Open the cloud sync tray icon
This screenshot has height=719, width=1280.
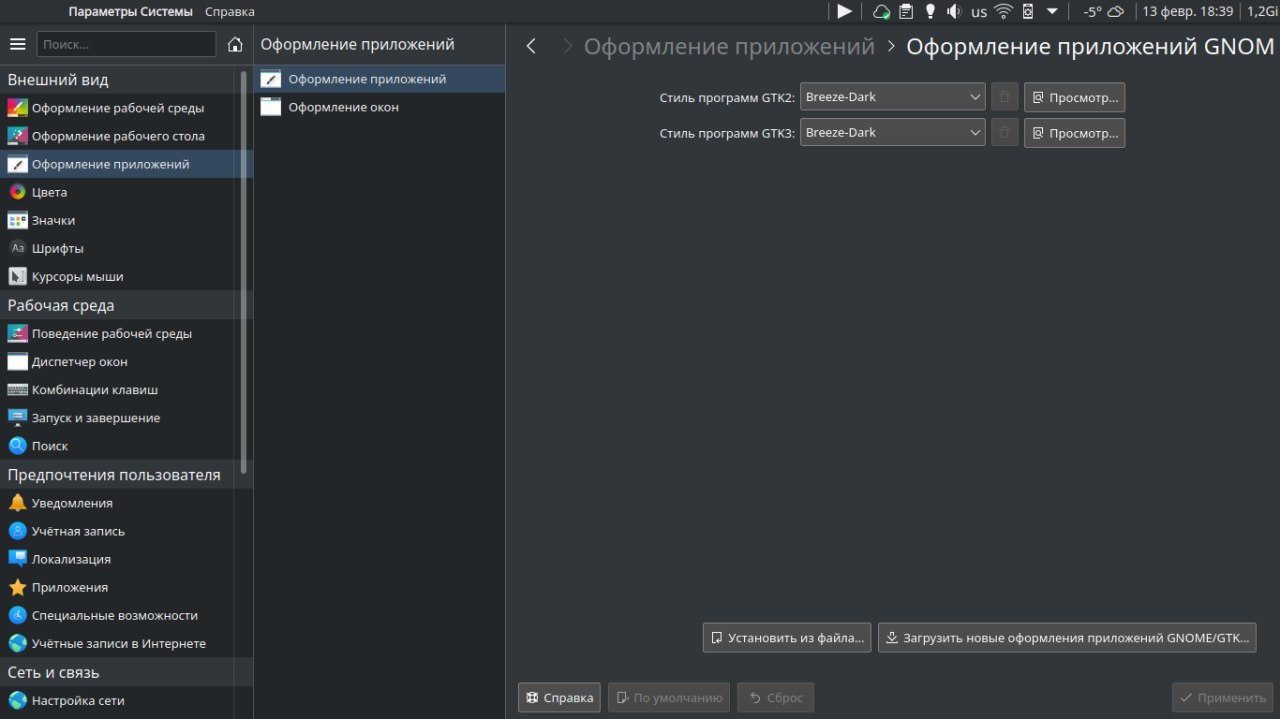click(881, 12)
